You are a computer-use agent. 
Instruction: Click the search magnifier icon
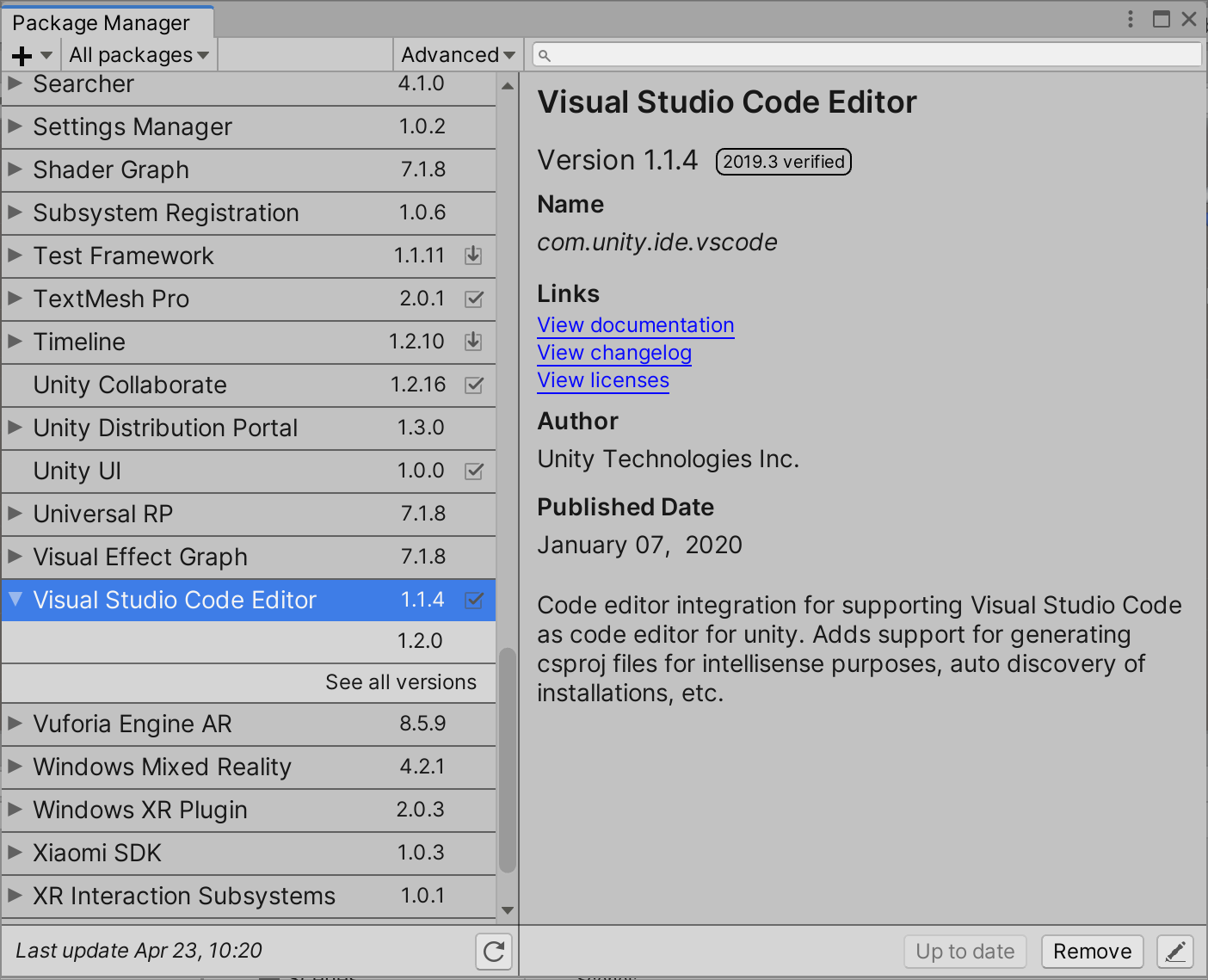pyautogui.click(x=544, y=56)
